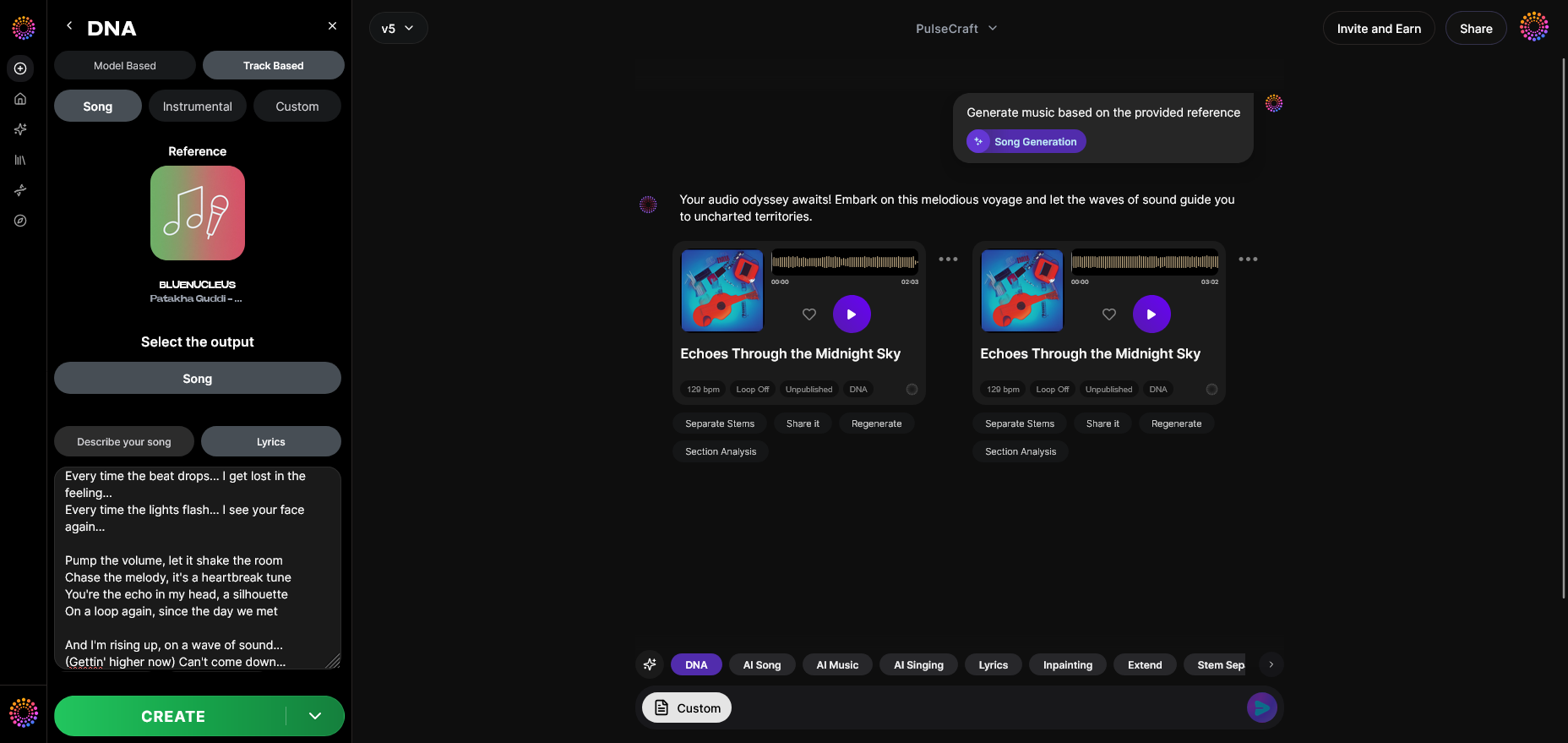Switch to Describe your song input
Image resolution: width=1568 pixels, height=743 pixels.
(124, 441)
